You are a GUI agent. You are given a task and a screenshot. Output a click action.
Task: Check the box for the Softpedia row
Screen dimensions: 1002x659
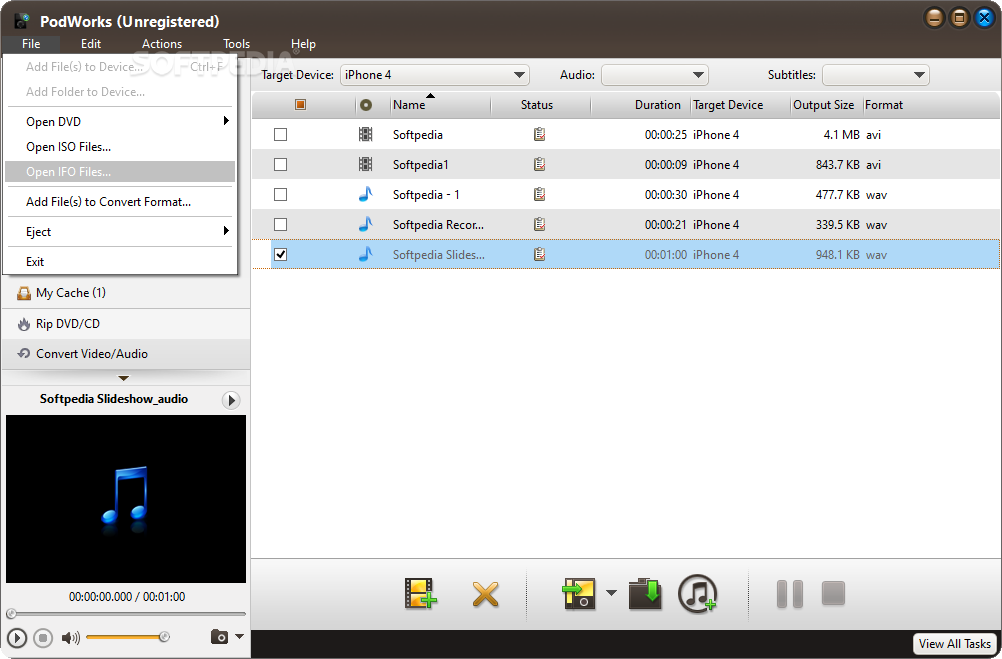tap(281, 135)
